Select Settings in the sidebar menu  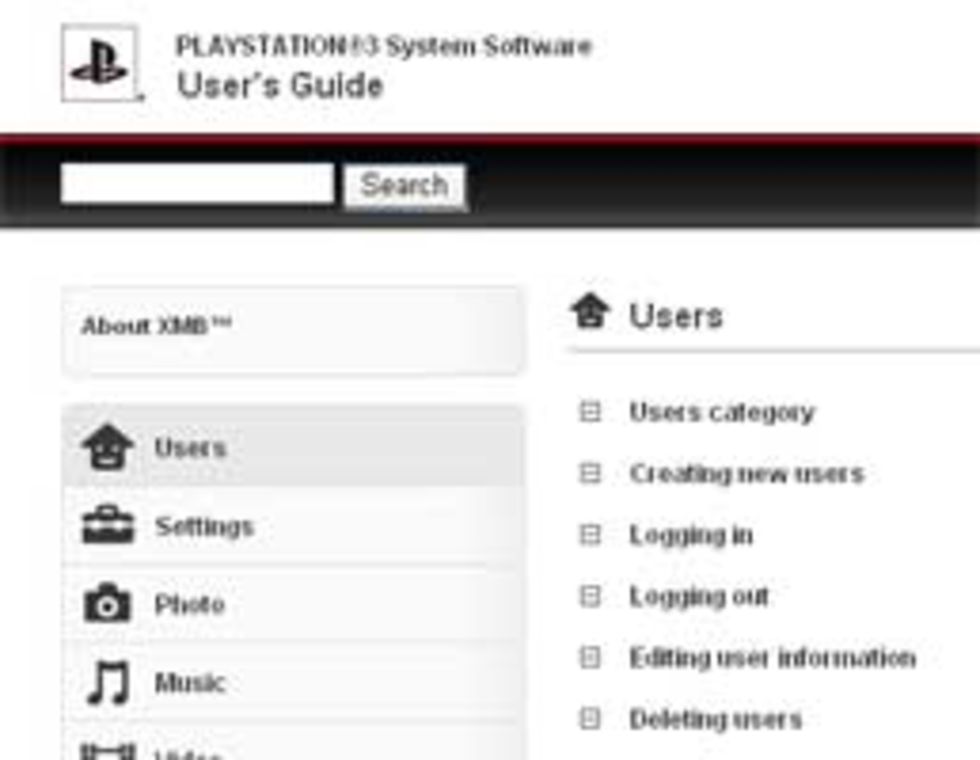[x=204, y=526]
